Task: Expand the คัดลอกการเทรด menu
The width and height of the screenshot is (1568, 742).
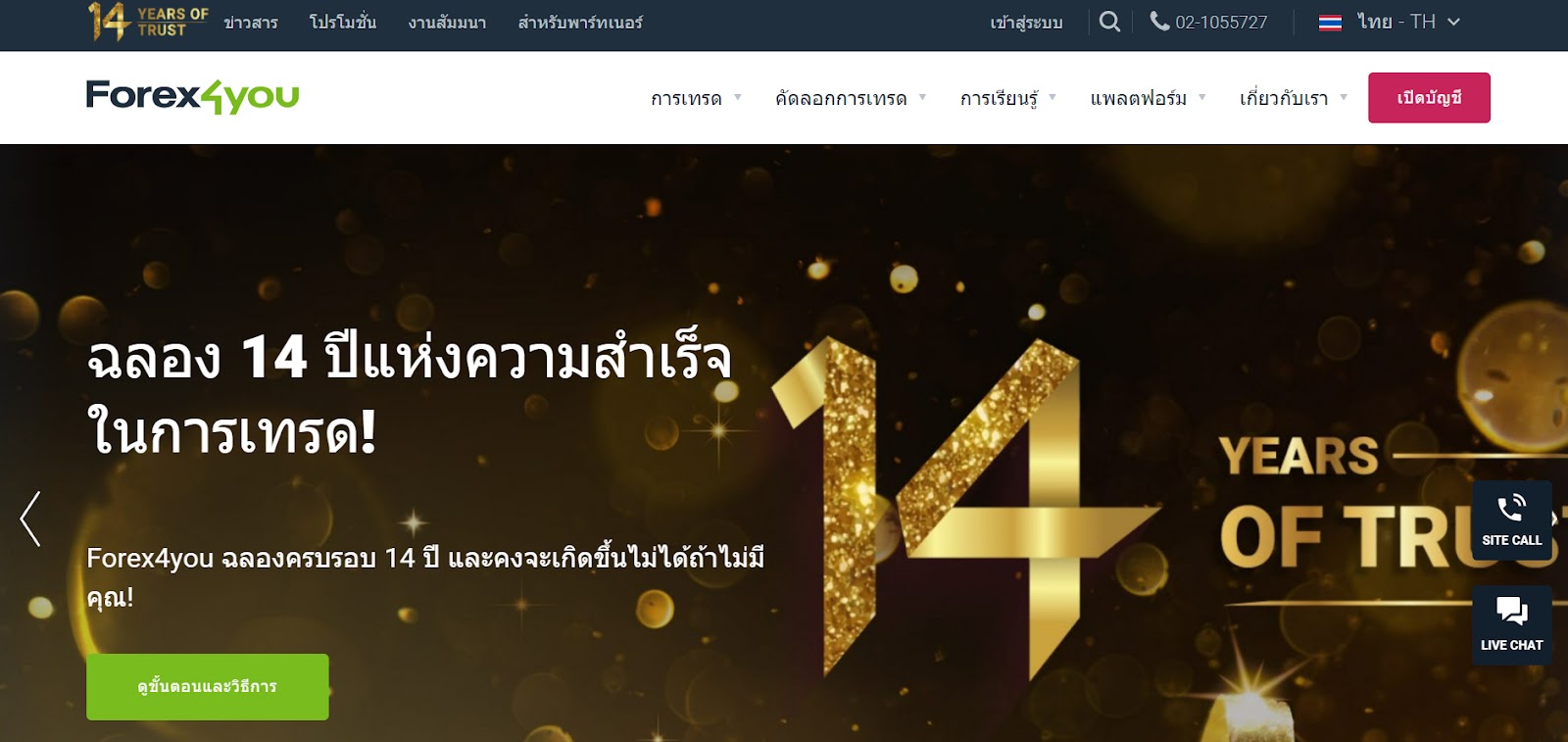Action: point(850,98)
